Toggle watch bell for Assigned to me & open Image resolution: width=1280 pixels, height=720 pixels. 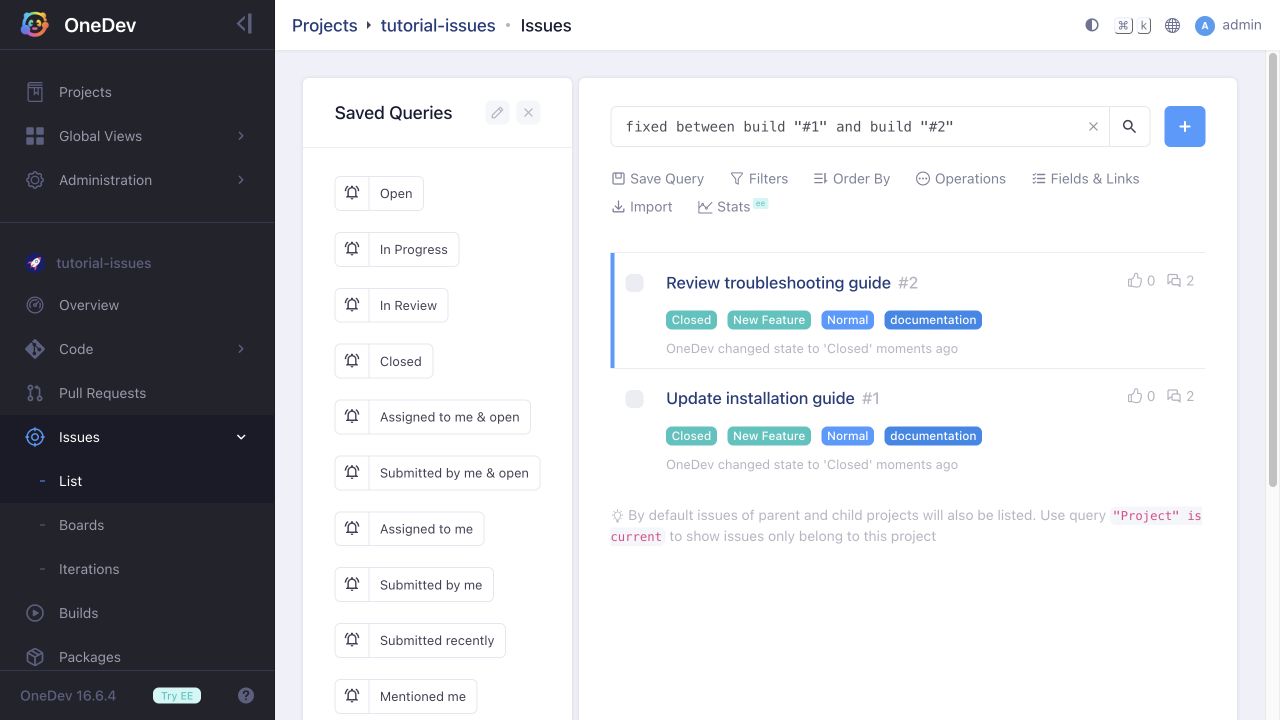pos(352,417)
